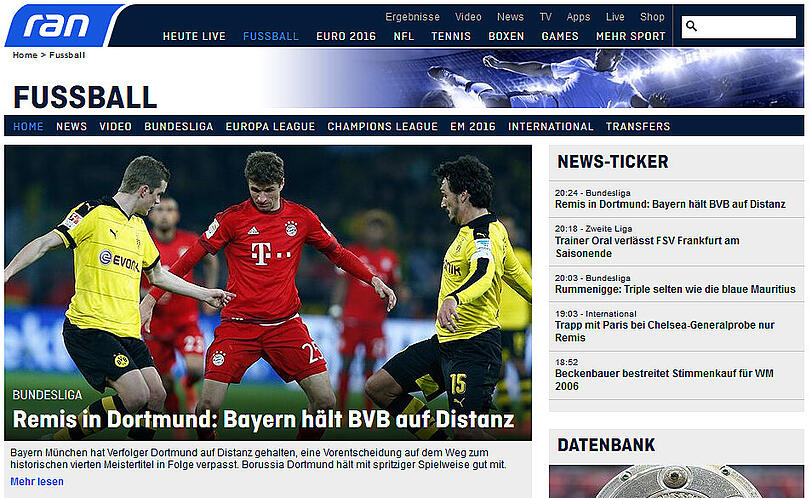Select CHAMPIONS LEAGUE tab
Screen dimensions: 812x498
(382, 126)
